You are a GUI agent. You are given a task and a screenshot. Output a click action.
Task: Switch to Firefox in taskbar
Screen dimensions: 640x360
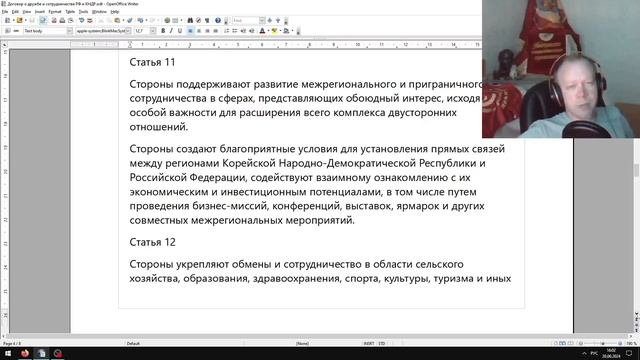coord(25,353)
